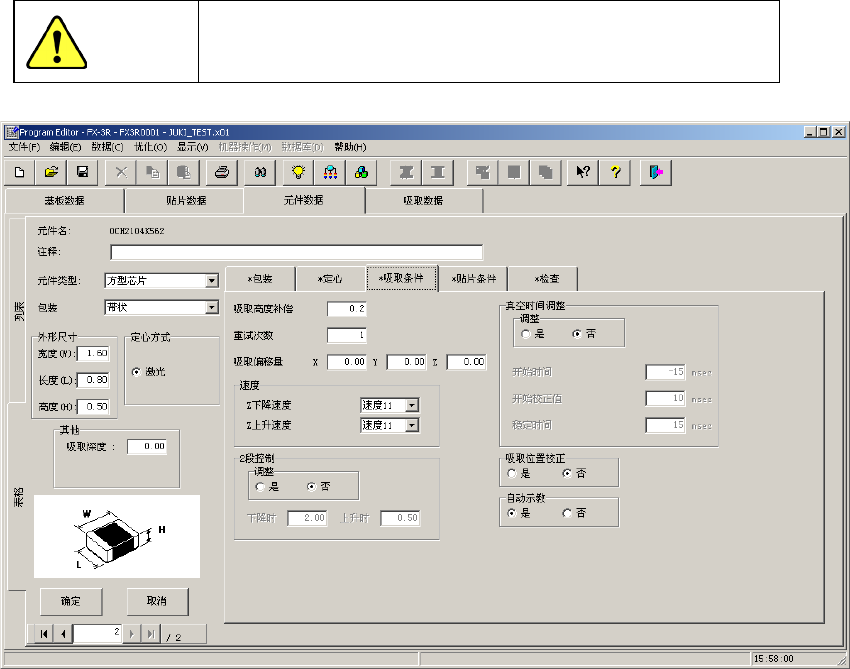Go to the first record navigation arrow
Viewport: 850px width, 669px height.
coord(44,634)
